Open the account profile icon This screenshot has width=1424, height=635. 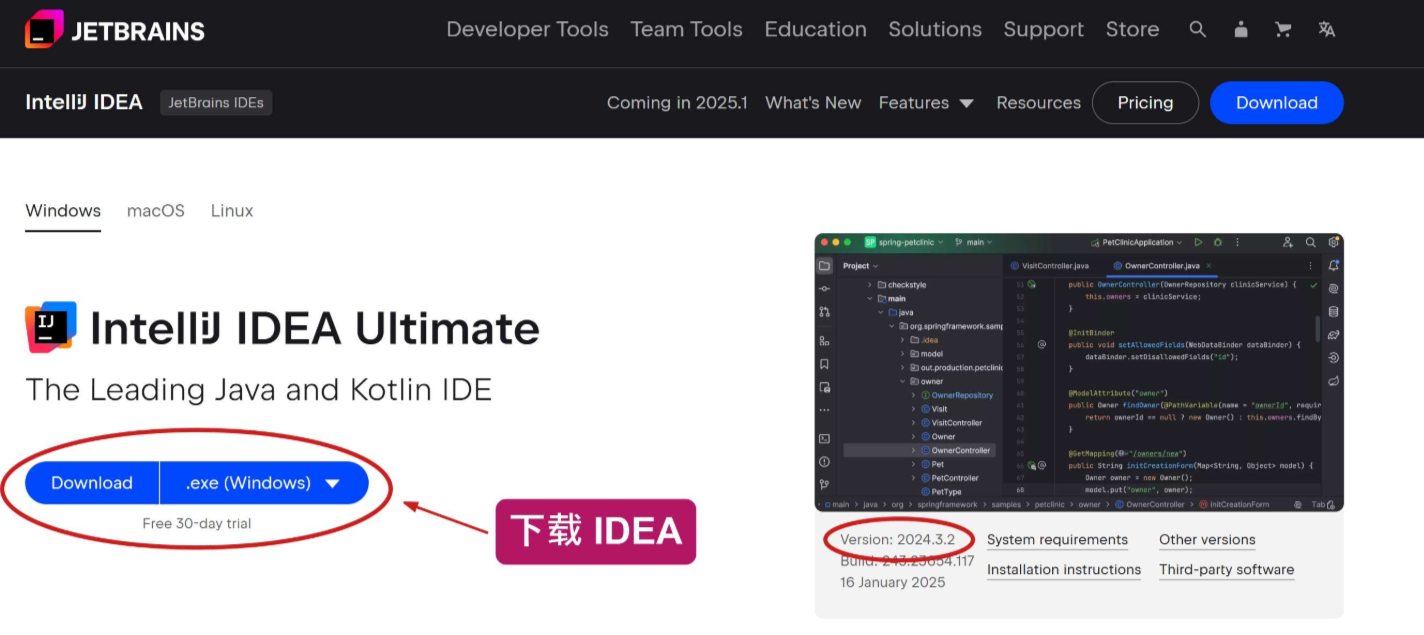click(x=1241, y=30)
